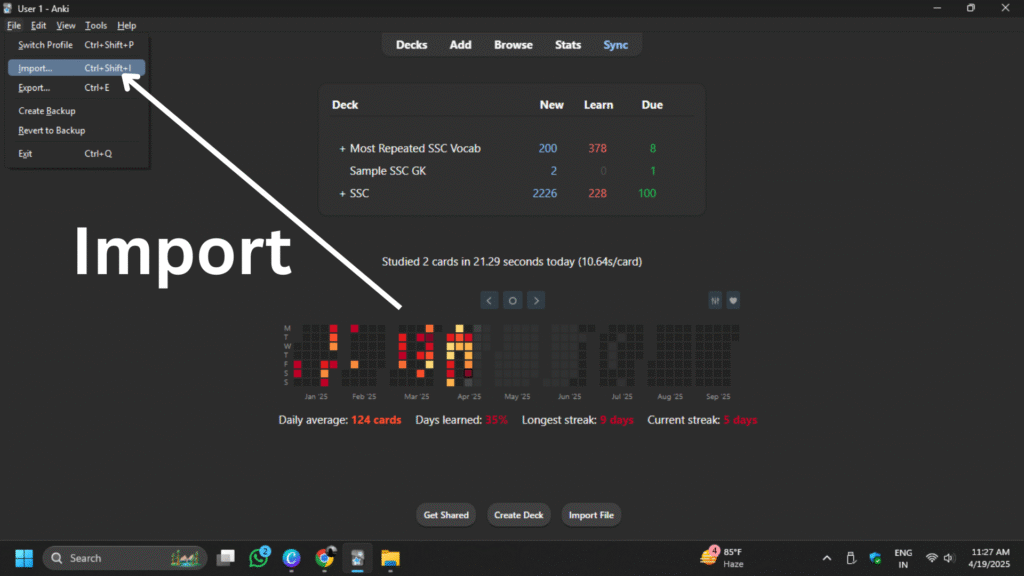The width and height of the screenshot is (1024, 576).
Task: Click the Import File button
Action: [591, 515]
